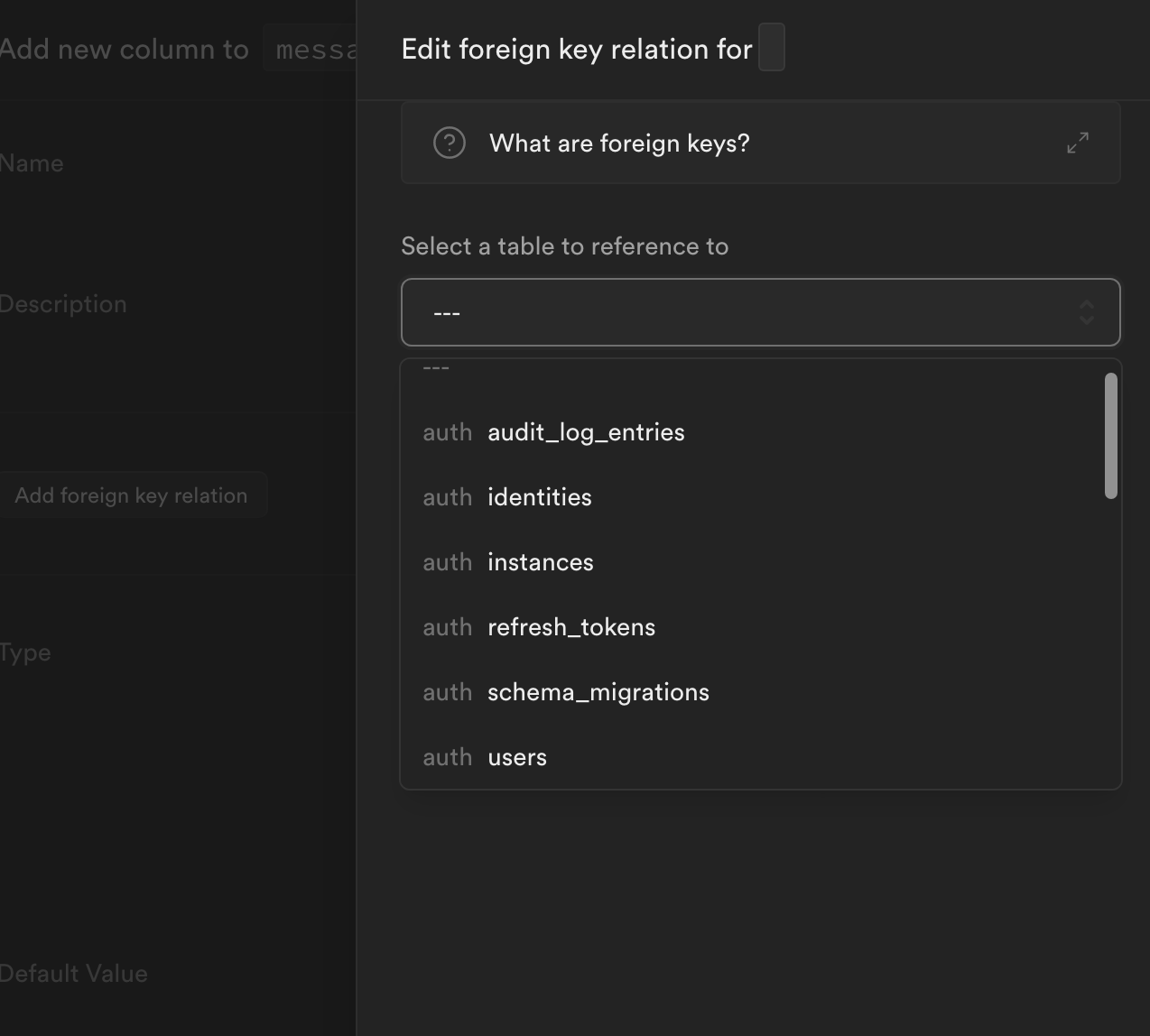
Task: Click the Description label in background
Action: [x=63, y=304]
